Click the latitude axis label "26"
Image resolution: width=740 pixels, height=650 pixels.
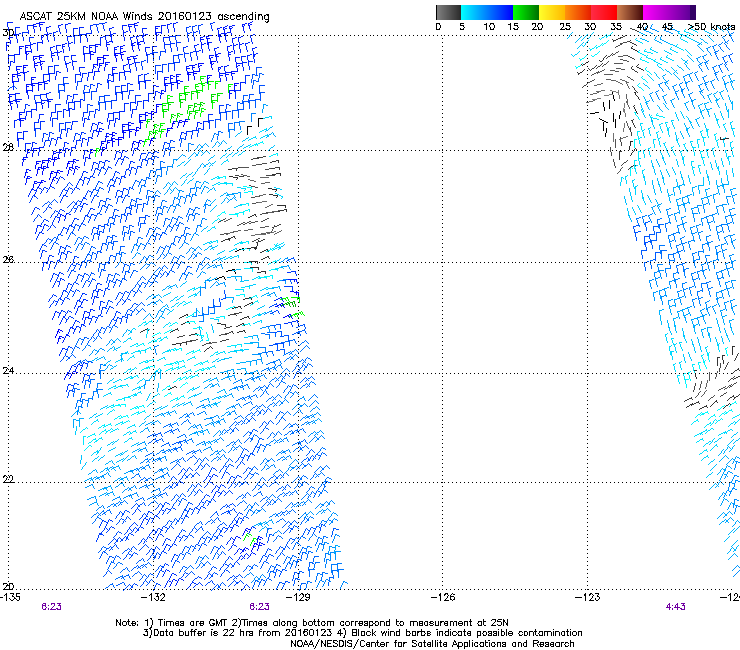click(x=8, y=260)
